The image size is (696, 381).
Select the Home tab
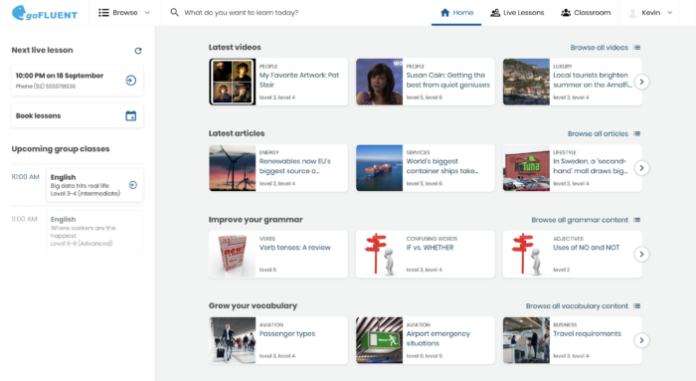(457, 12)
